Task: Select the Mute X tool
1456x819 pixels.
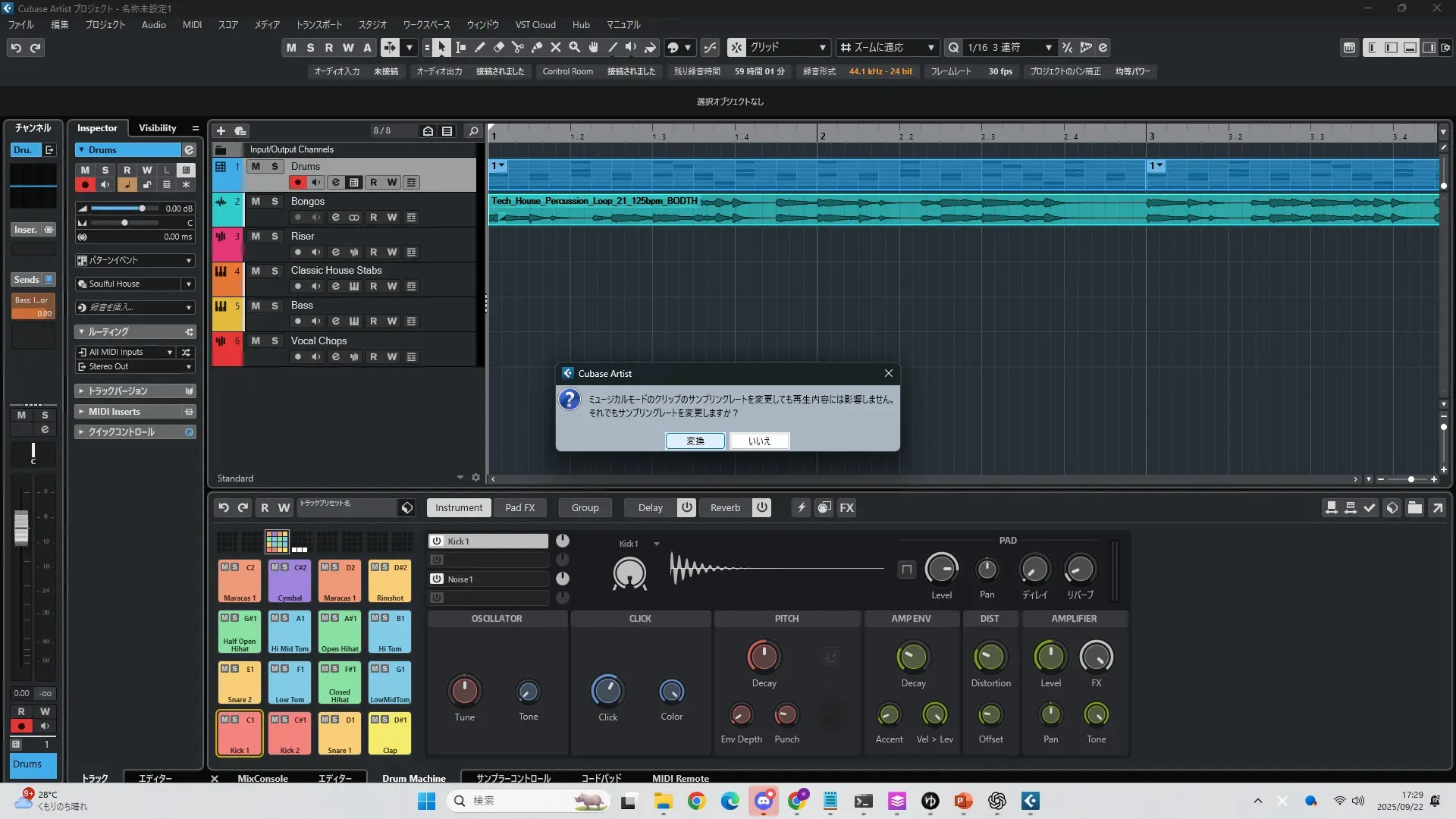Action: [x=556, y=48]
